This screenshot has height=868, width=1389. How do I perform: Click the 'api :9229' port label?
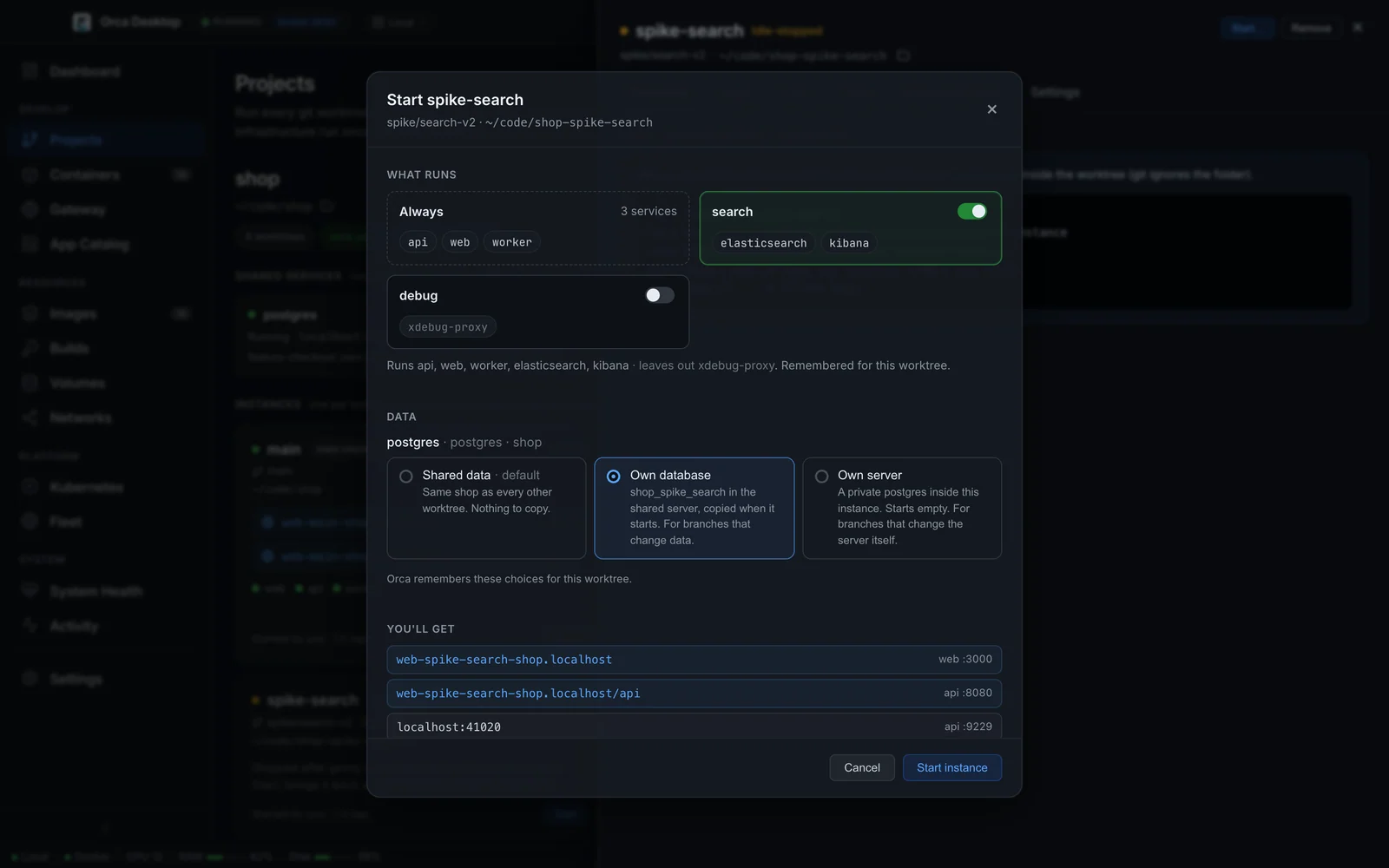pos(968,727)
